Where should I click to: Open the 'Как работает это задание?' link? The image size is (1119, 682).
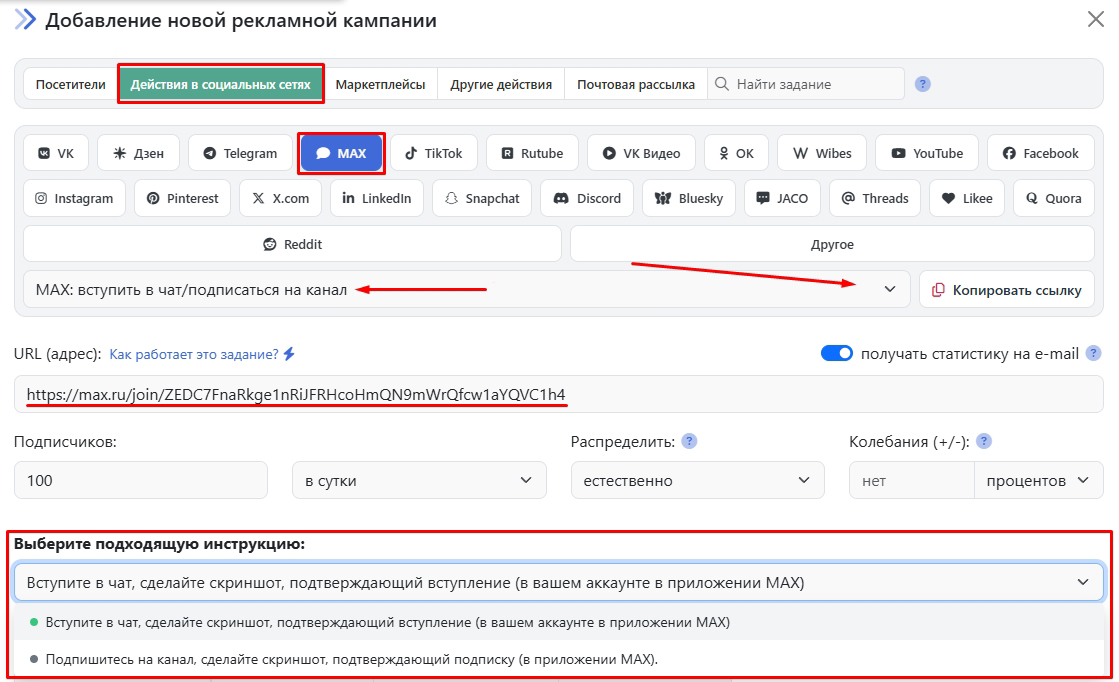[194, 354]
